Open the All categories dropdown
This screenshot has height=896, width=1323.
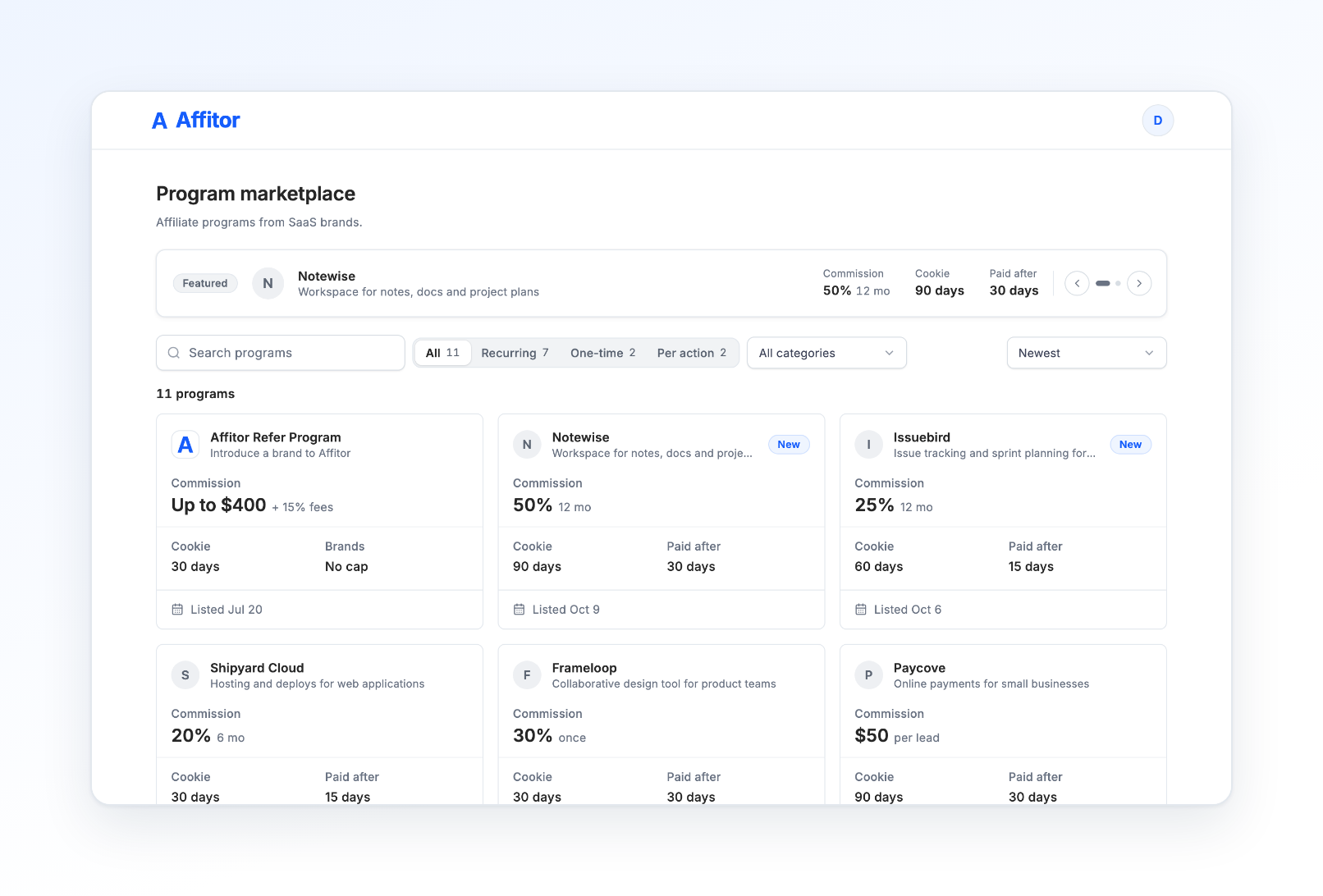[826, 353]
